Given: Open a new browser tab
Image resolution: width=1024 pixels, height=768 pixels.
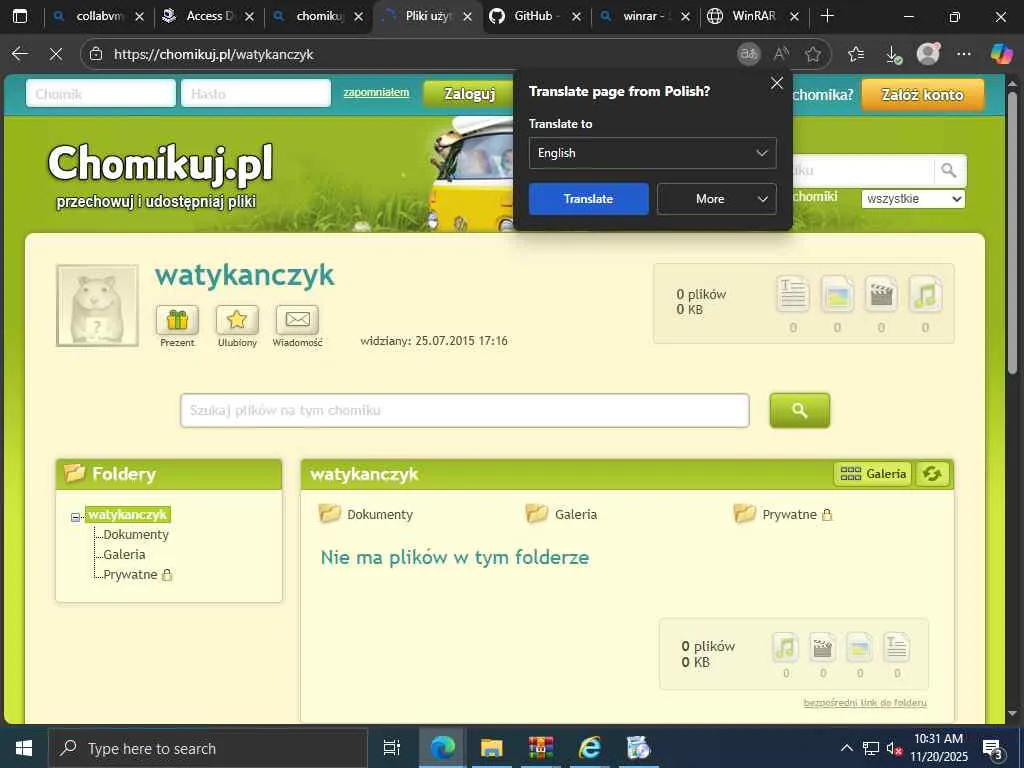Looking at the screenshot, I should click(827, 16).
